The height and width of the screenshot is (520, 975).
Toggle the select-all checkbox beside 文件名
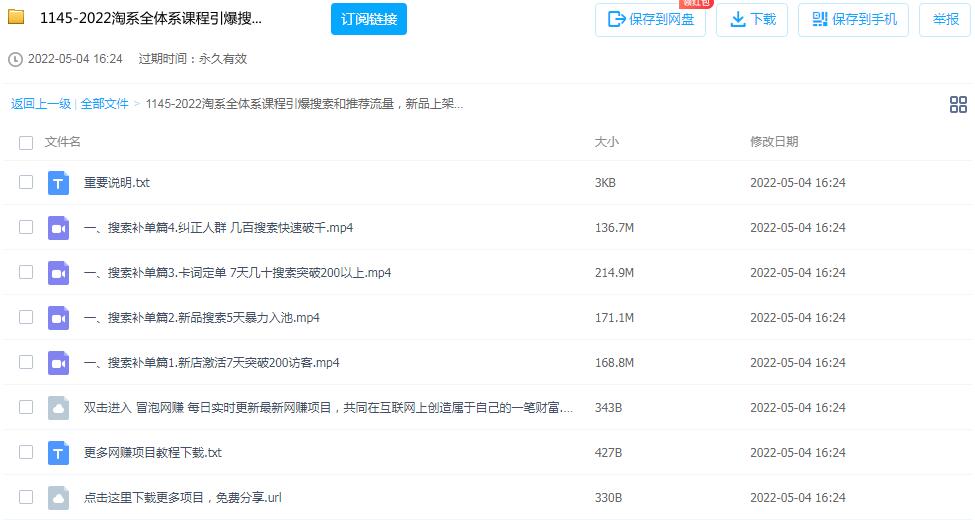(x=26, y=143)
